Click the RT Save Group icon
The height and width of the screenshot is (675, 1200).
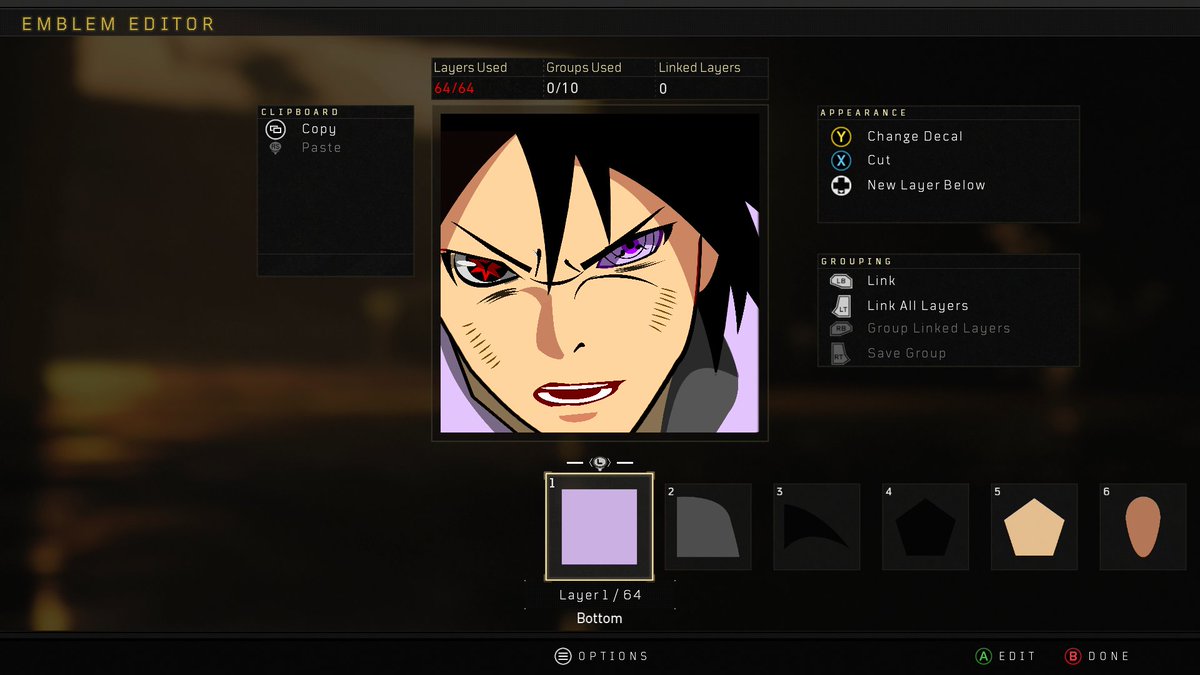pos(841,353)
